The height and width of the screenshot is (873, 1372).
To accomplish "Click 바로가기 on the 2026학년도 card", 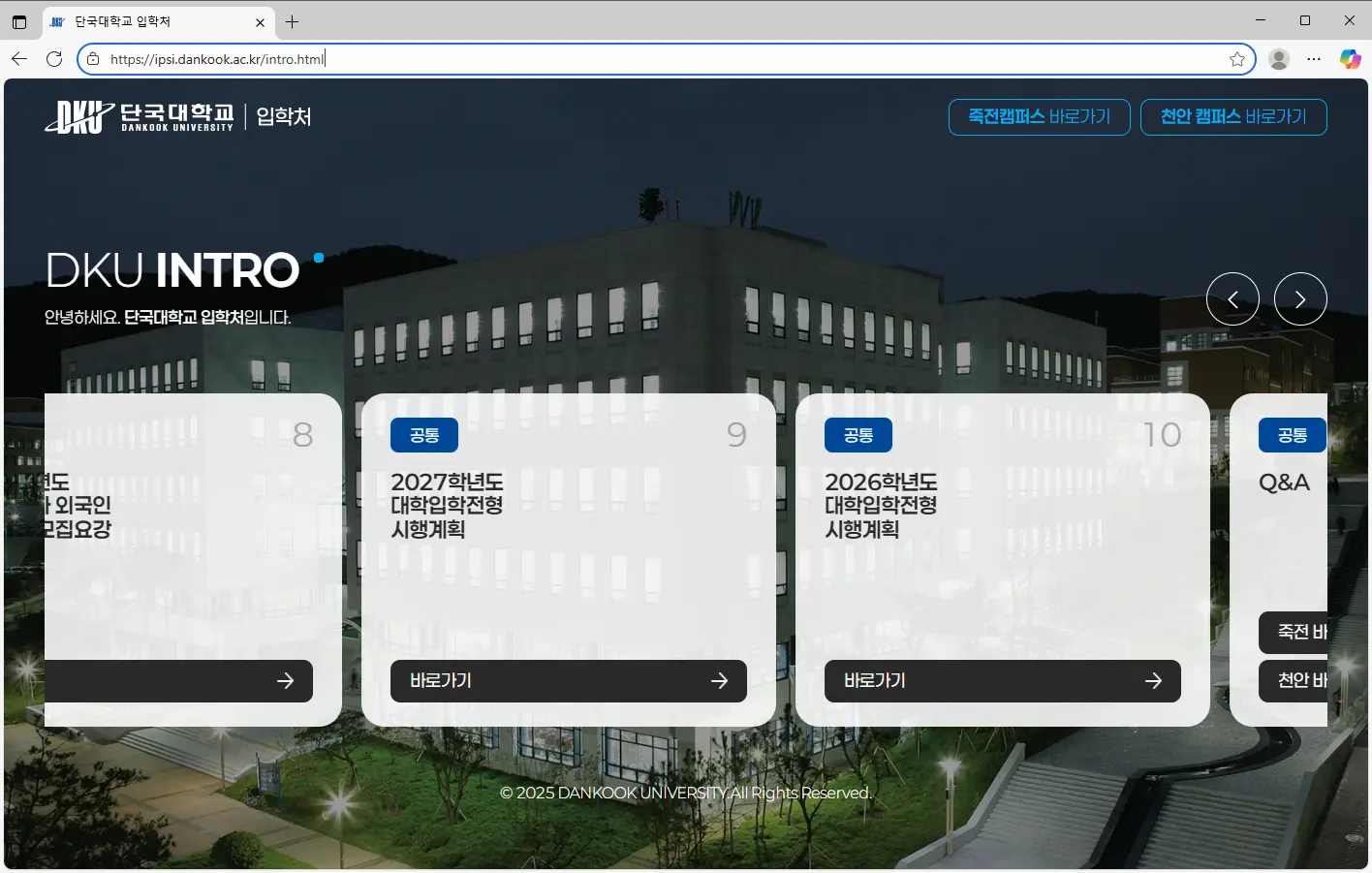I will (1003, 681).
